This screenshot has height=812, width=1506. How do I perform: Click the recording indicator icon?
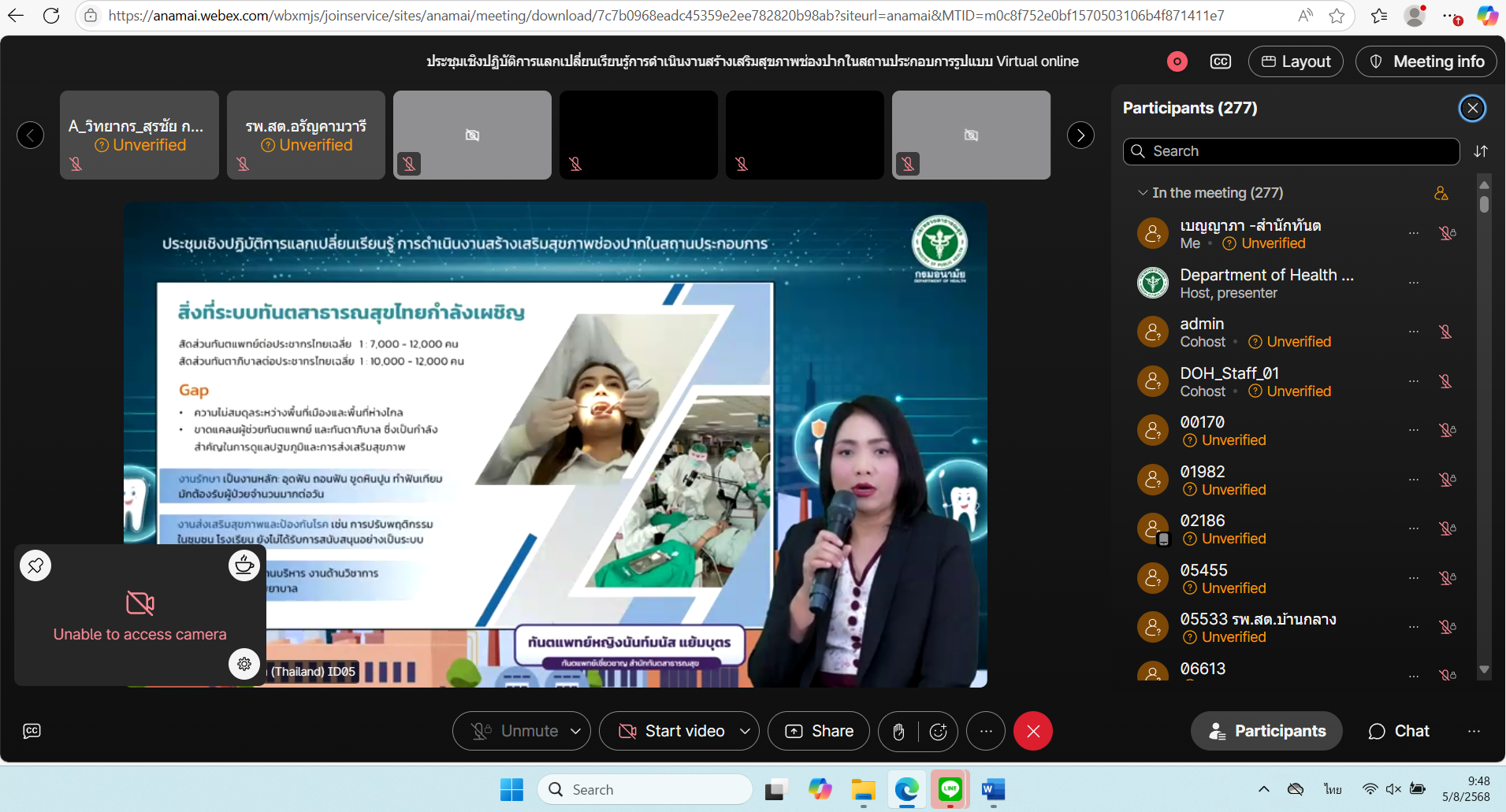click(1177, 61)
